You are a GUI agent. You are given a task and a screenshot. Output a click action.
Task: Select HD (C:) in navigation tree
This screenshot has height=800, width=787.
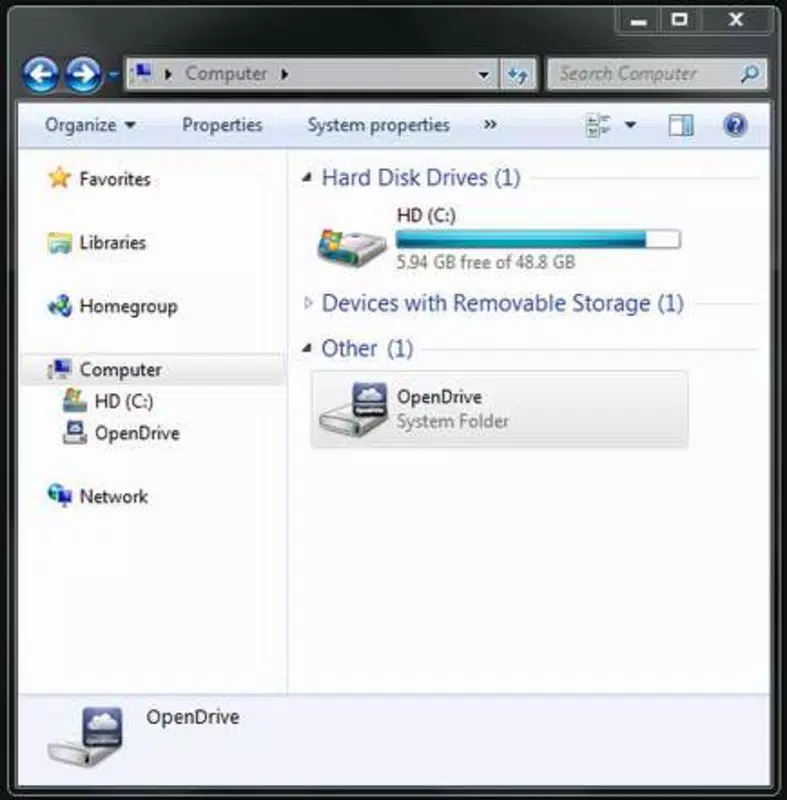124,402
